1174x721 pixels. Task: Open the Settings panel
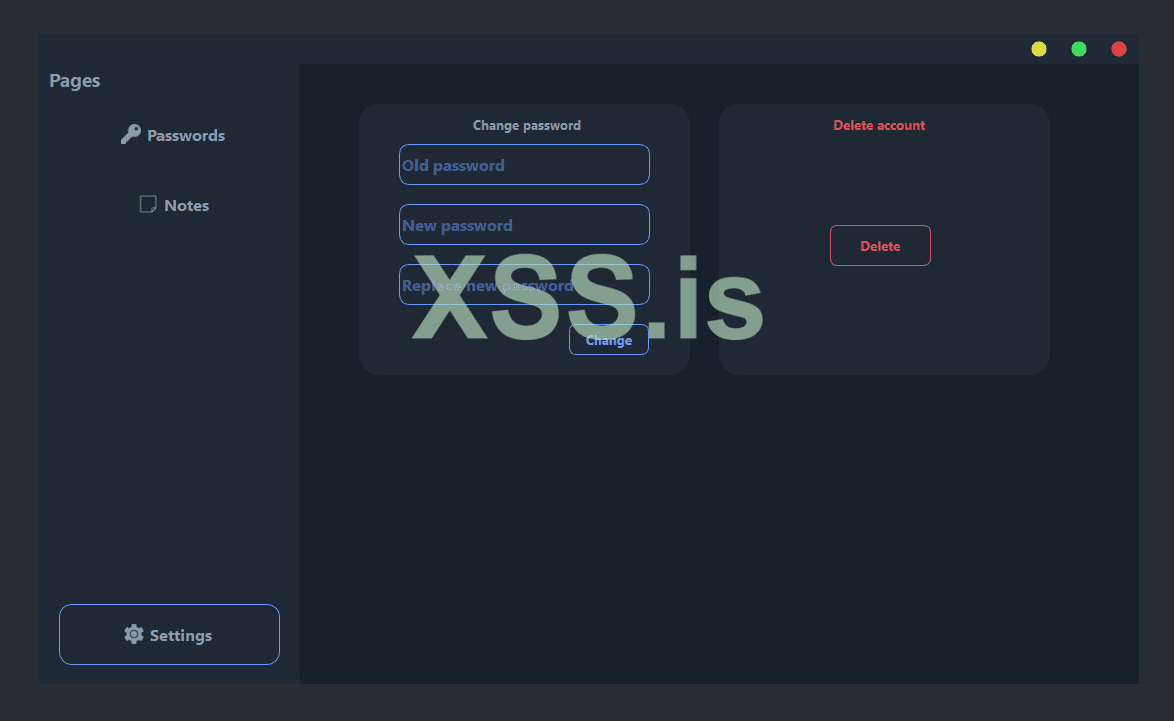coord(169,634)
